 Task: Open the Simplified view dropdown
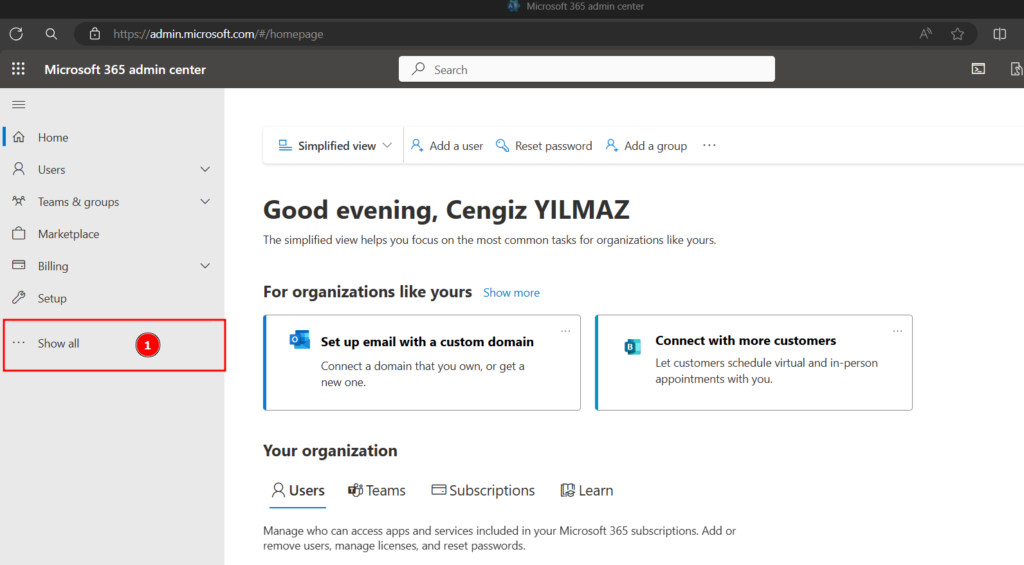(335, 146)
